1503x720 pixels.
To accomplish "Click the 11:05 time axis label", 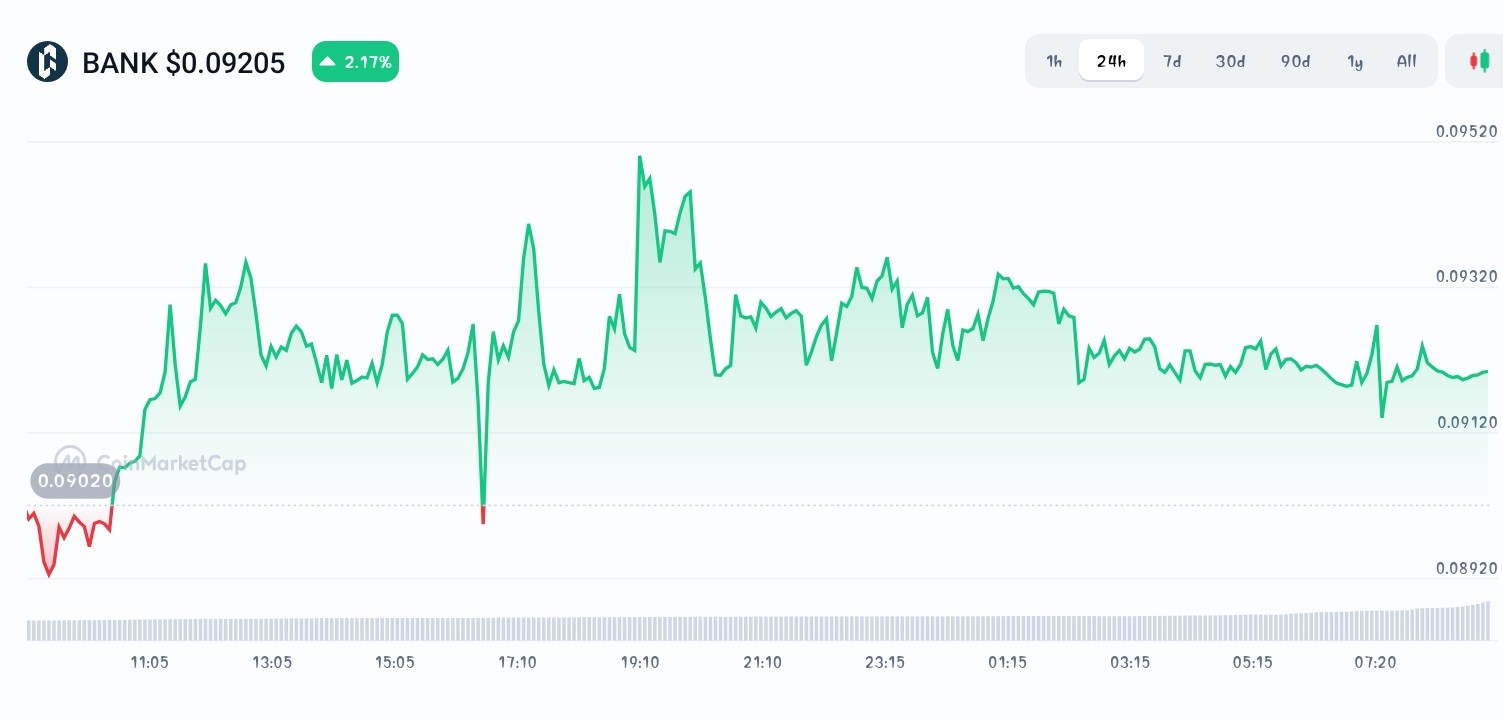I will 148,662.
